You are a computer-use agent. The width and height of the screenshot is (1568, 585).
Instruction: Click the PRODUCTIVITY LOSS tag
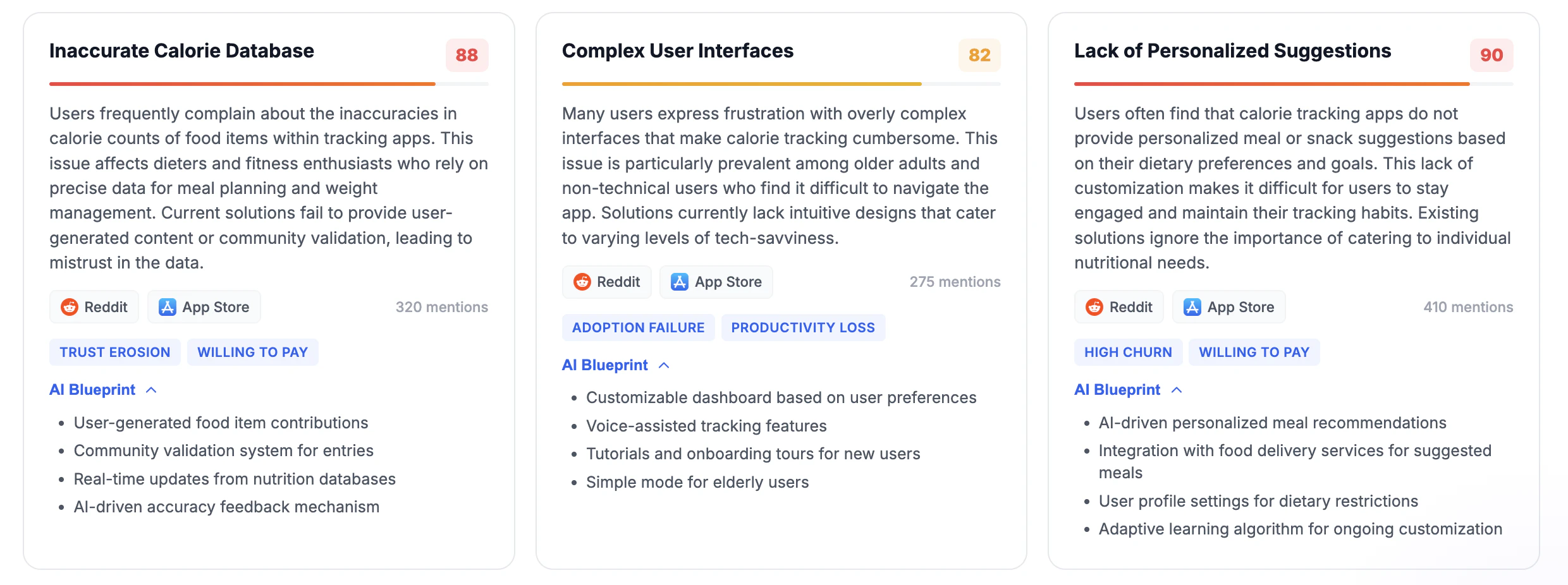pyautogui.click(x=803, y=327)
